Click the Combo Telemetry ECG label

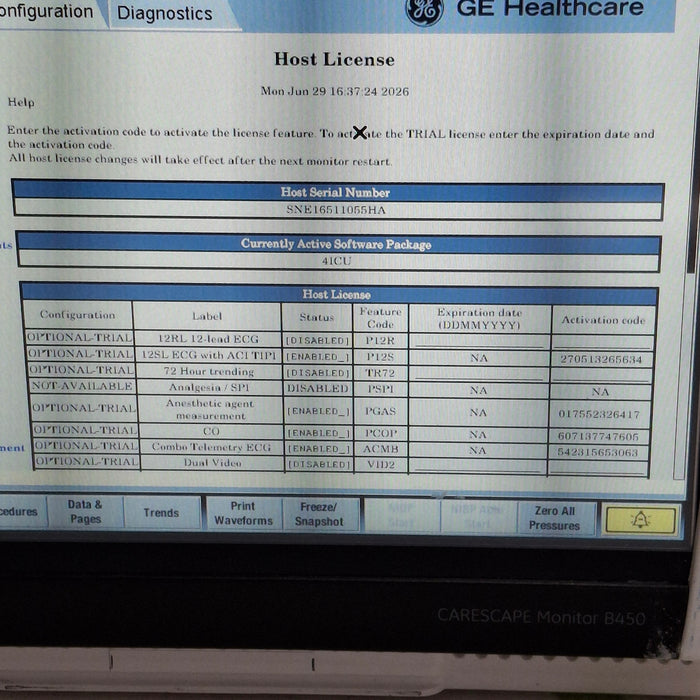pos(211,447)
